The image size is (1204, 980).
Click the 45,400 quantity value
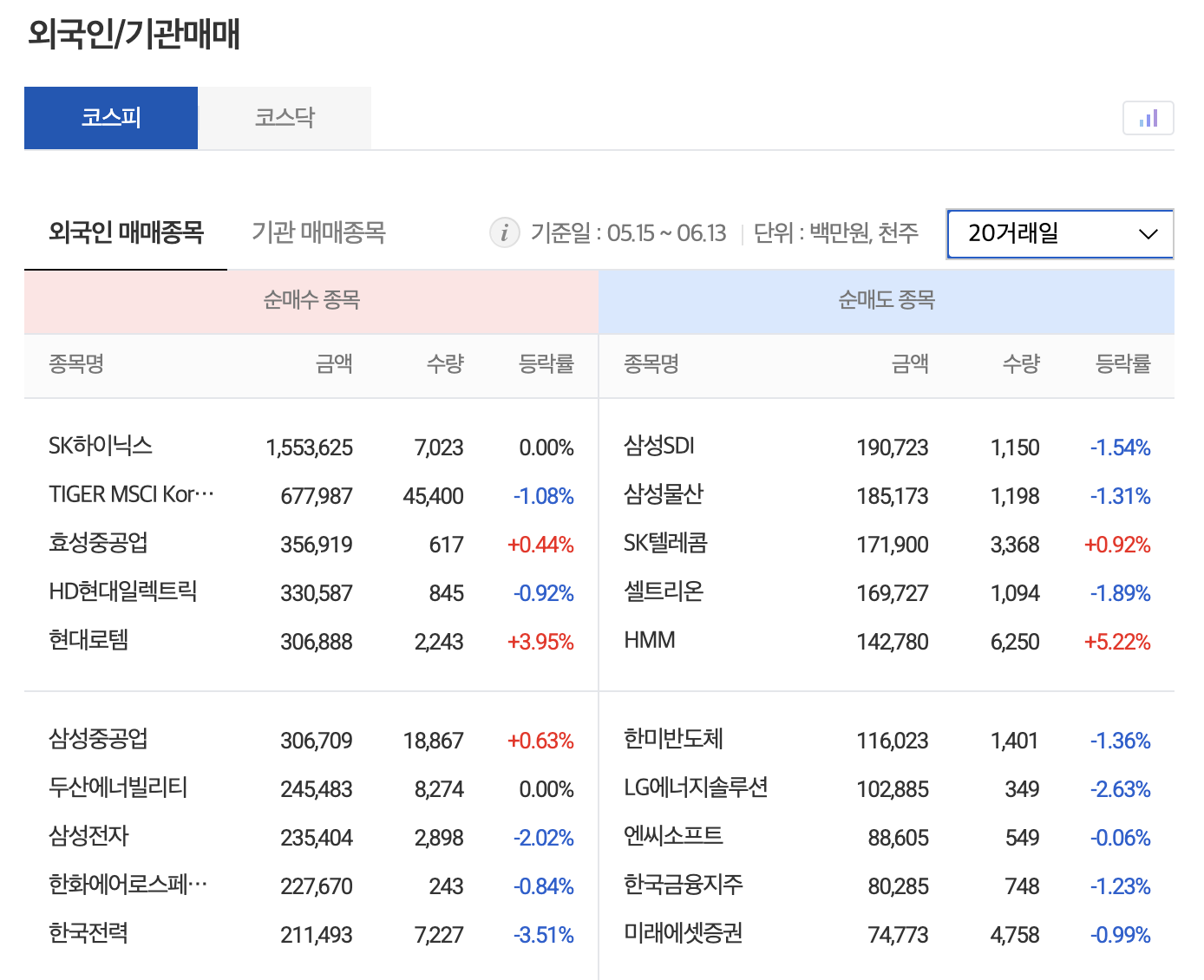(x=433, y=496)
